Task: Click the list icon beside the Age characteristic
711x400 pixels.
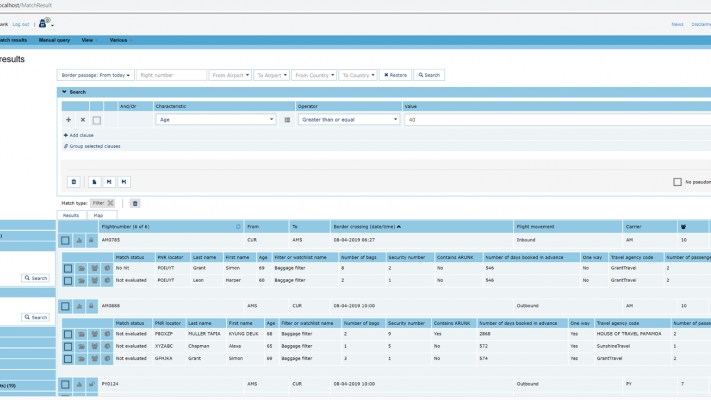Action: click(x=287, y=119)
